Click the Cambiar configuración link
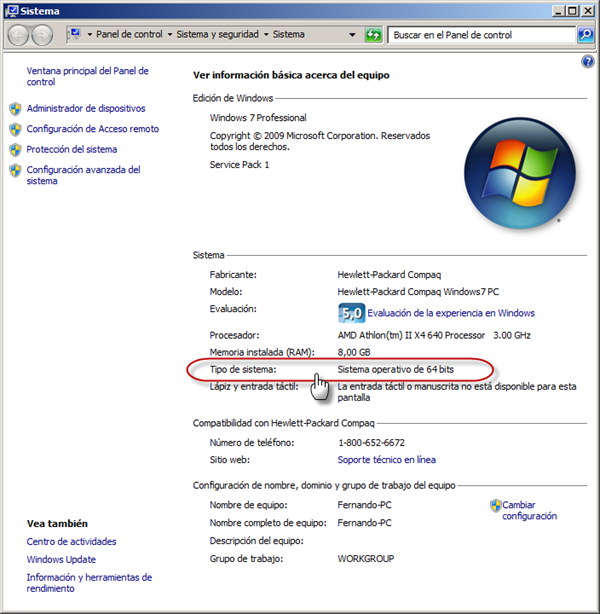The image size is (600, 614). (x=529, y=510)
